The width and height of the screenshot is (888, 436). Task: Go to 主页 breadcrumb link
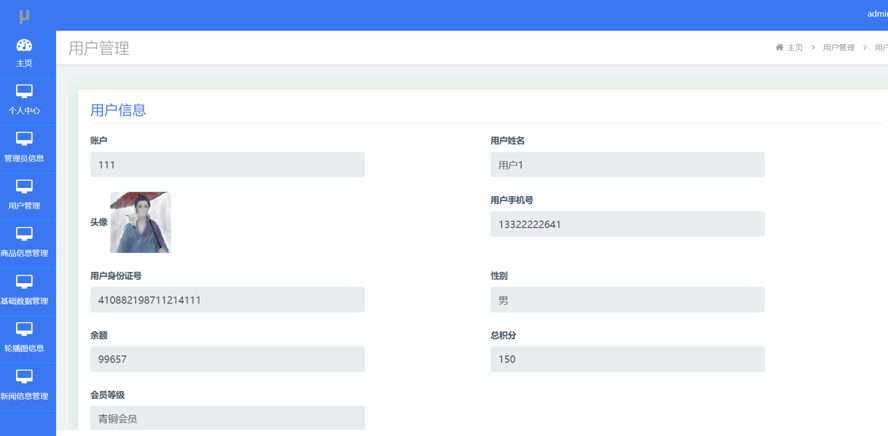pos(795,48)
